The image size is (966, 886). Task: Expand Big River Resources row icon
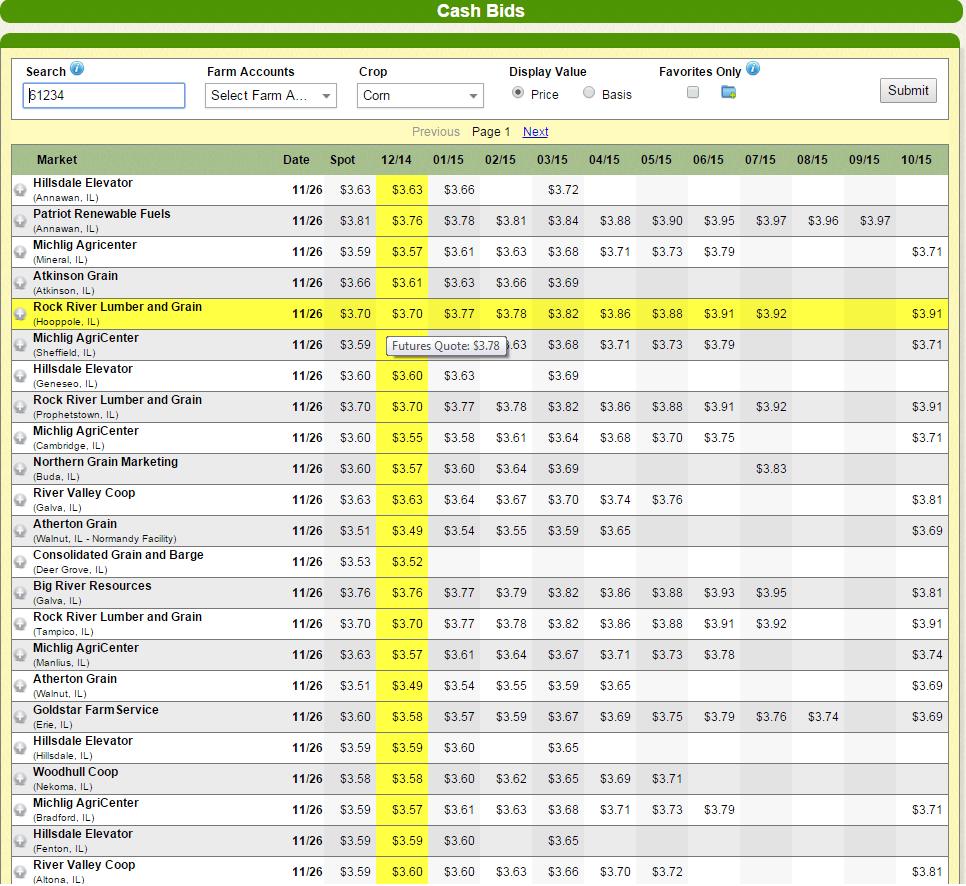pos(20,593)
